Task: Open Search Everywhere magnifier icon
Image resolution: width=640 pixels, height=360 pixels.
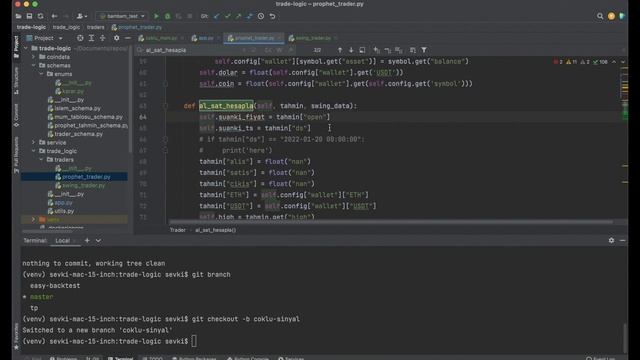Action: (x=600, y=16)
